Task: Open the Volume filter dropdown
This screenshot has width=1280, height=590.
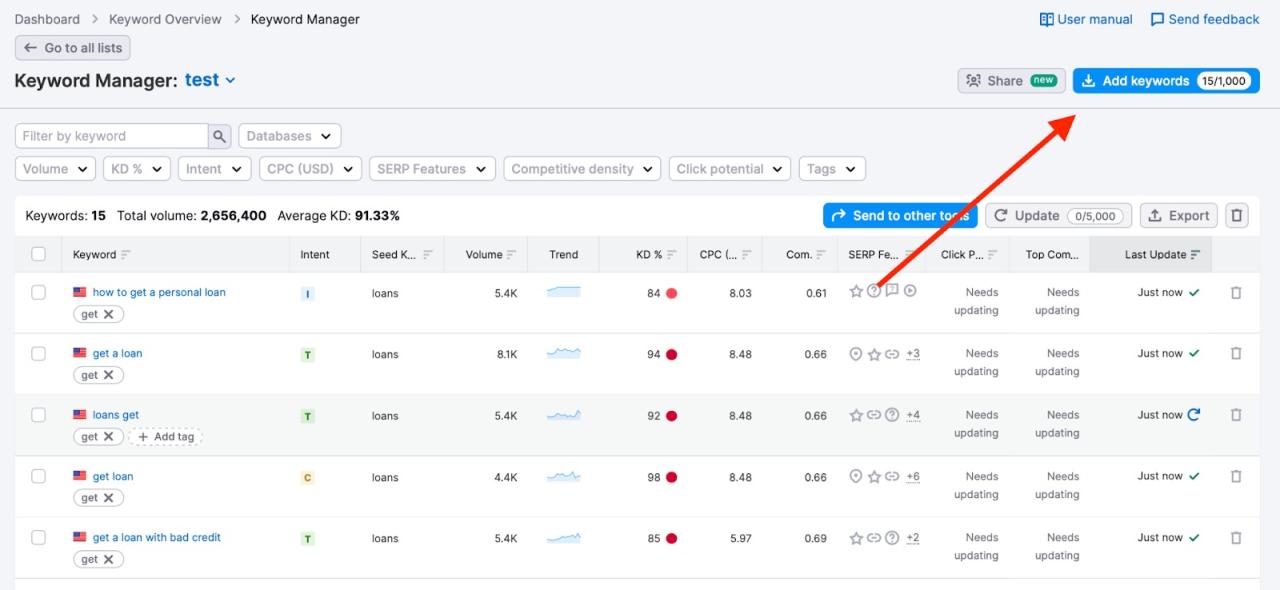Action: tap(55, 169)
